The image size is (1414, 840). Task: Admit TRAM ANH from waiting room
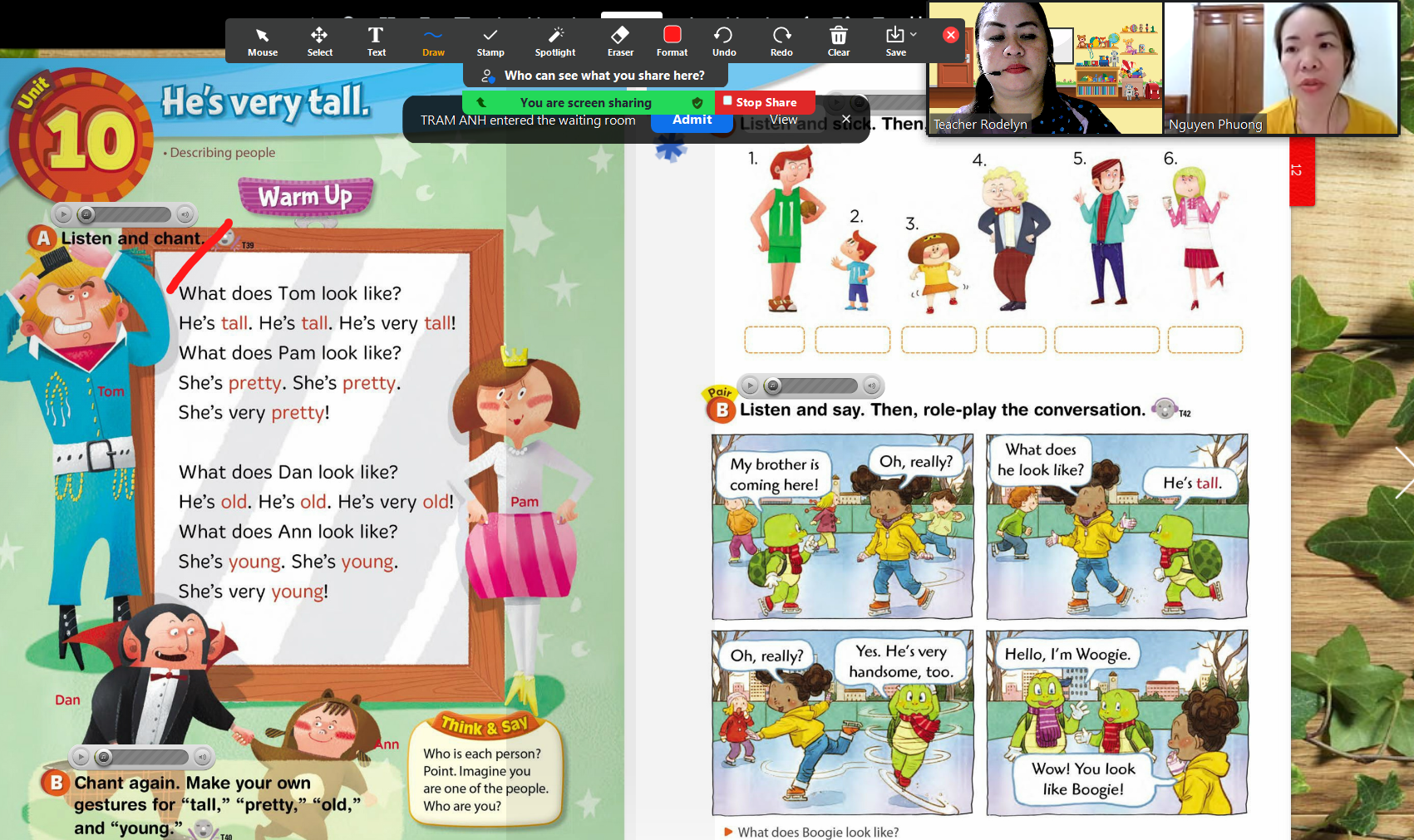click(x=692, y=120)
